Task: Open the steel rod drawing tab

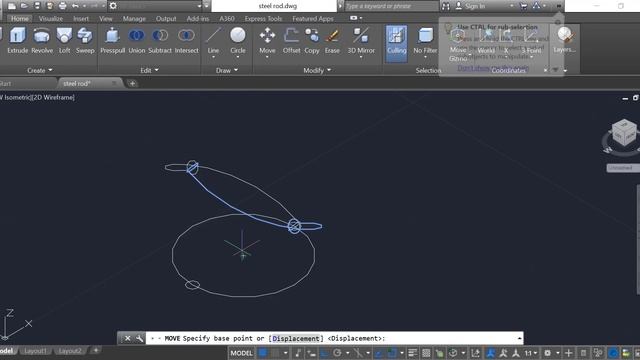Action: click(x=77, y=83)
